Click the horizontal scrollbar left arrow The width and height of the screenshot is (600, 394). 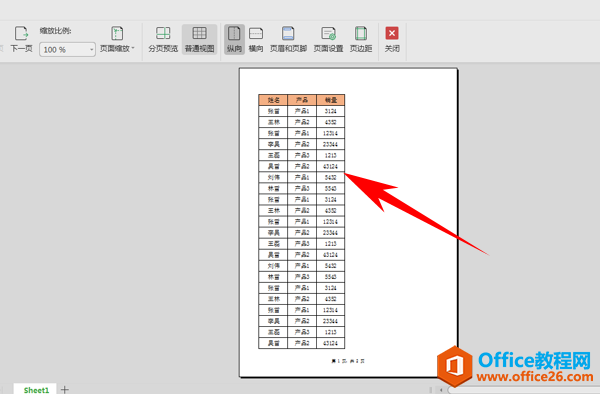tap(441, 390)
